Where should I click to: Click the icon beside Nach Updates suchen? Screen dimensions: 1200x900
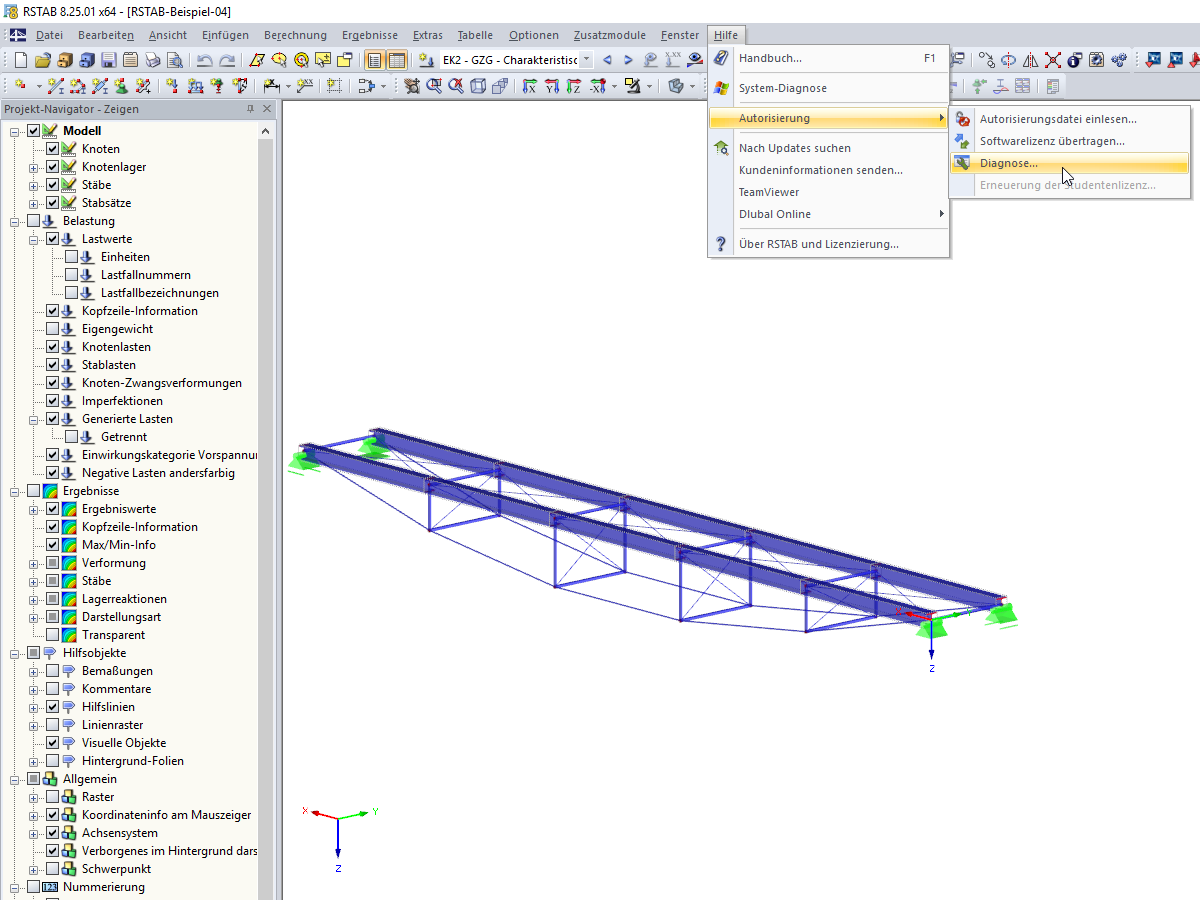[721, 148]
